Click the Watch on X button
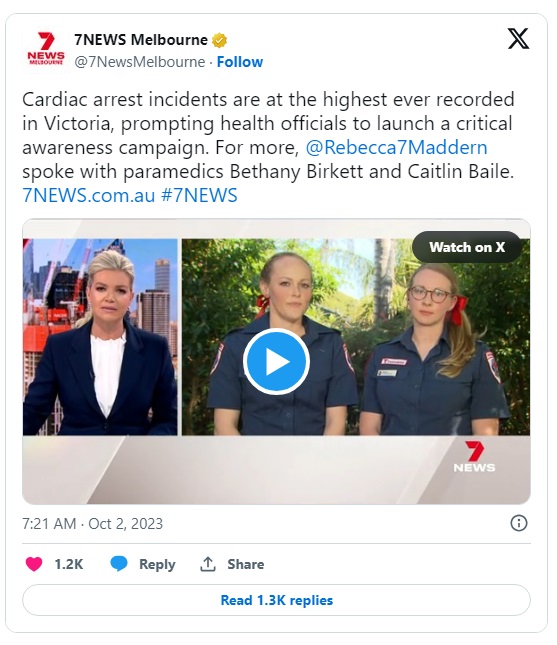Image resolution: width=557 pixels, height=645 pixels. click(467, 247)
